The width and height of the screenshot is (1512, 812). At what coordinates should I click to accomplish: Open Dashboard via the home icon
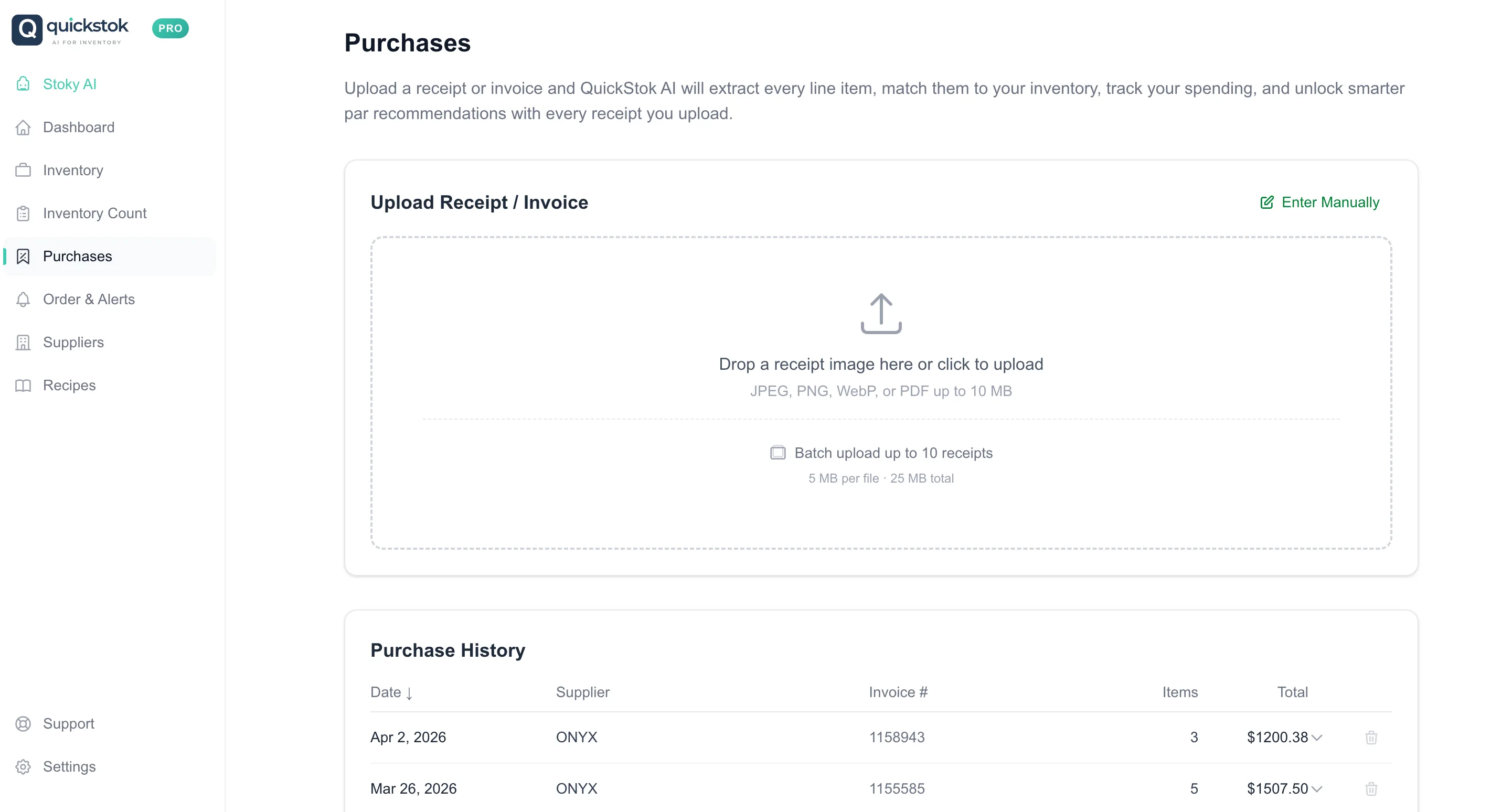tap(23, 127)
